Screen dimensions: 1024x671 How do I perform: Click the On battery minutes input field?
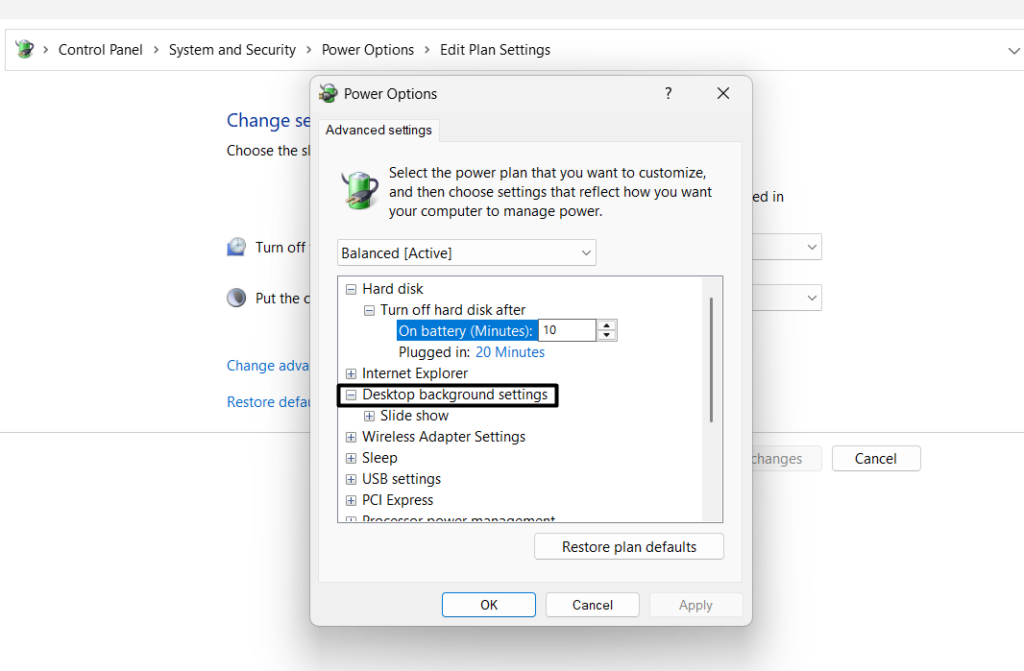[x=566, y=330]
